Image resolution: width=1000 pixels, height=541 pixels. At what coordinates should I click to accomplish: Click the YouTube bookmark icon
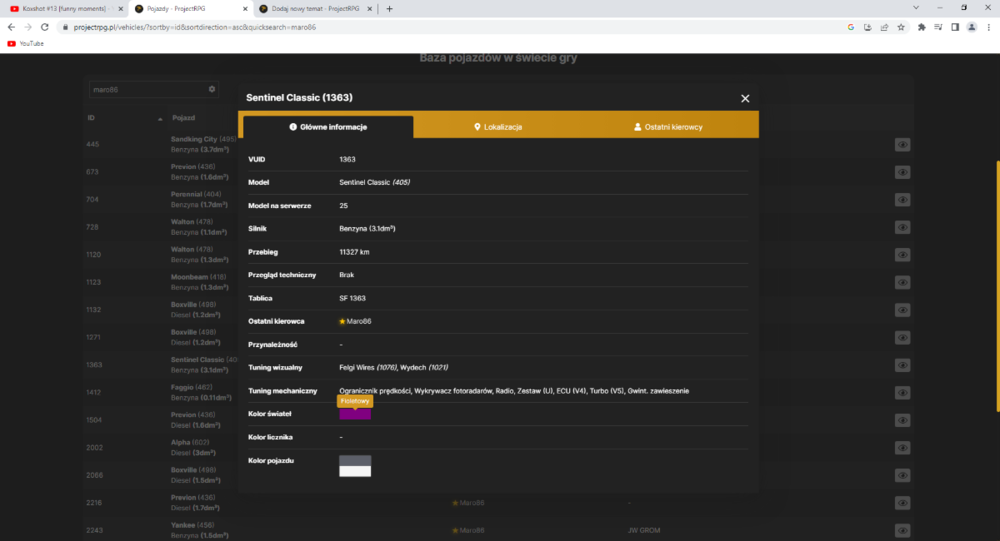(x=11, y=43)
